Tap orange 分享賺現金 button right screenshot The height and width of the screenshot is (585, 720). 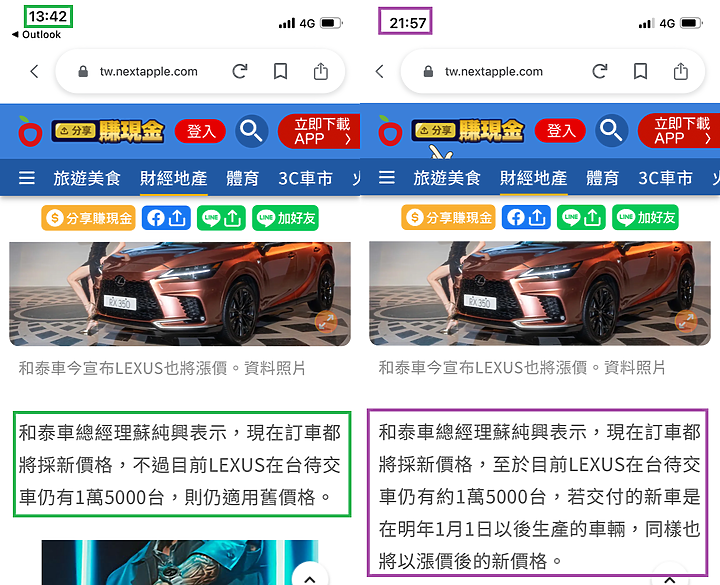coord(448,217)
